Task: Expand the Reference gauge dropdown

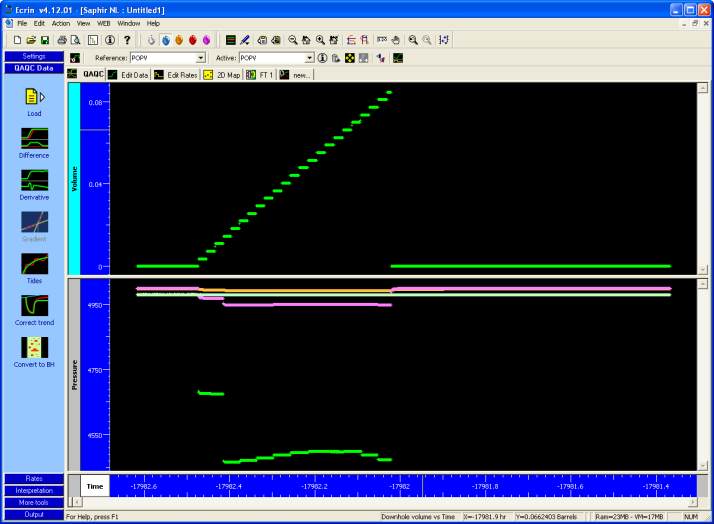Action: point(201,58)
